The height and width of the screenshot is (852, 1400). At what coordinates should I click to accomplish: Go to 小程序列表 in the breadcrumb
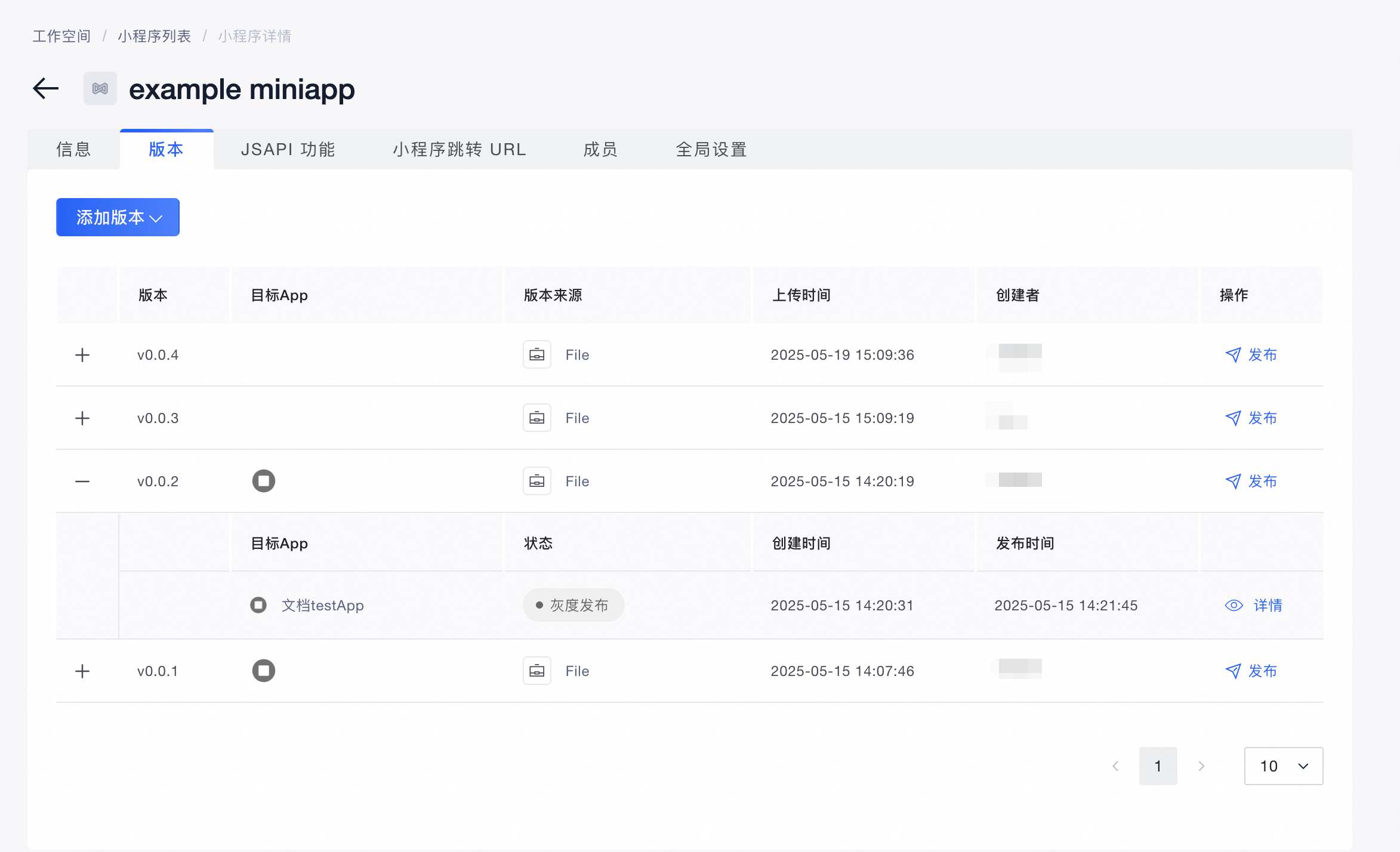[x=154, y=36]
